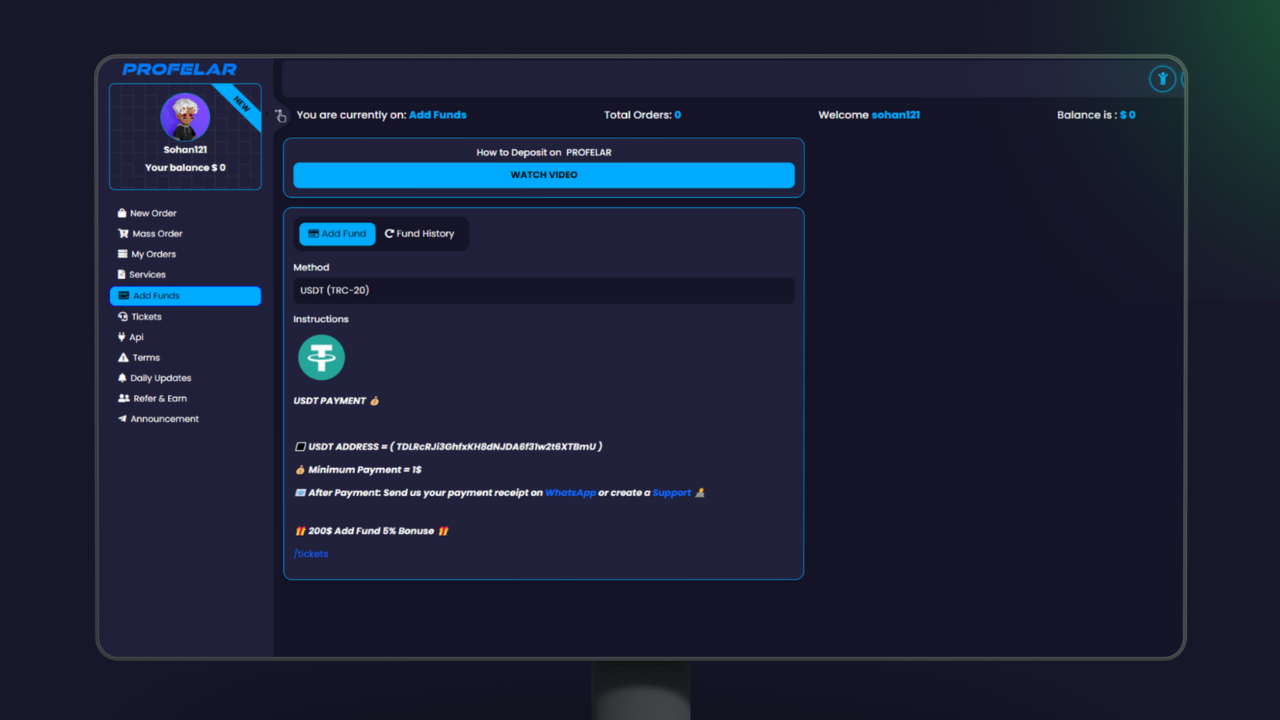Click the card icon in Add Fund tab
This screenshot has width=1280, height=720.
tap(313, 234)
